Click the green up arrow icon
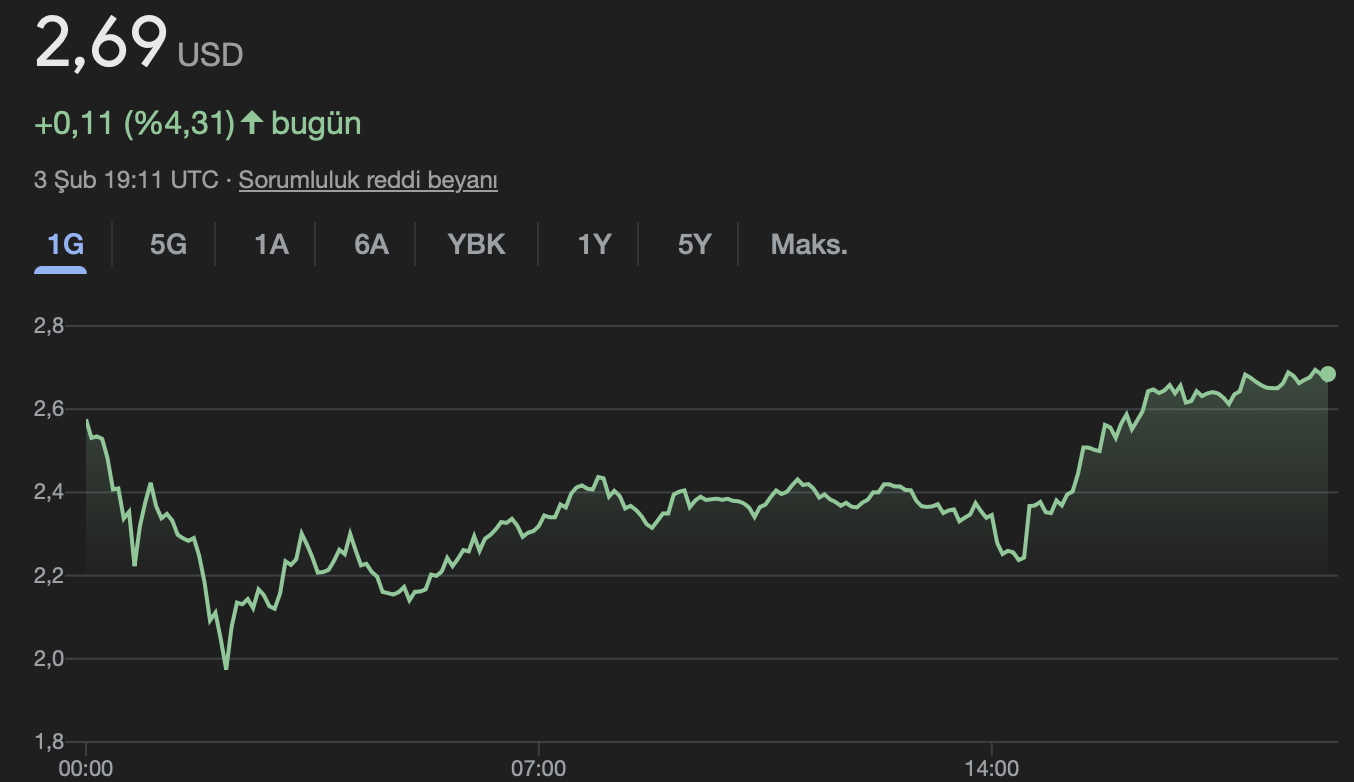Screen dimensions: 1354x782 pos(252,123)
